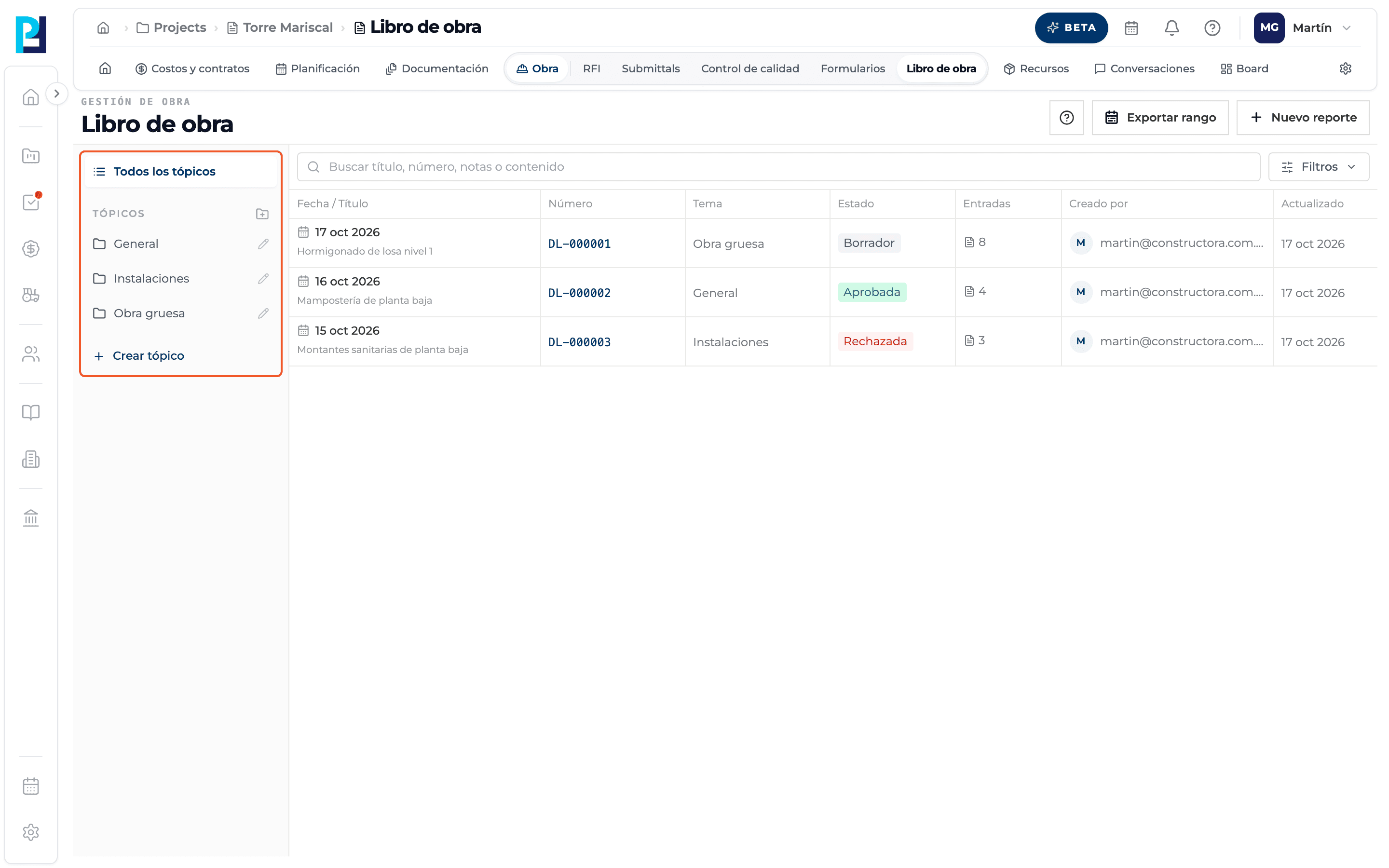The height and width of the screenshot is (868, 1389).
Task: Open the tasks checkmark icon in sidebar
Action: click(x=31, y=202)
